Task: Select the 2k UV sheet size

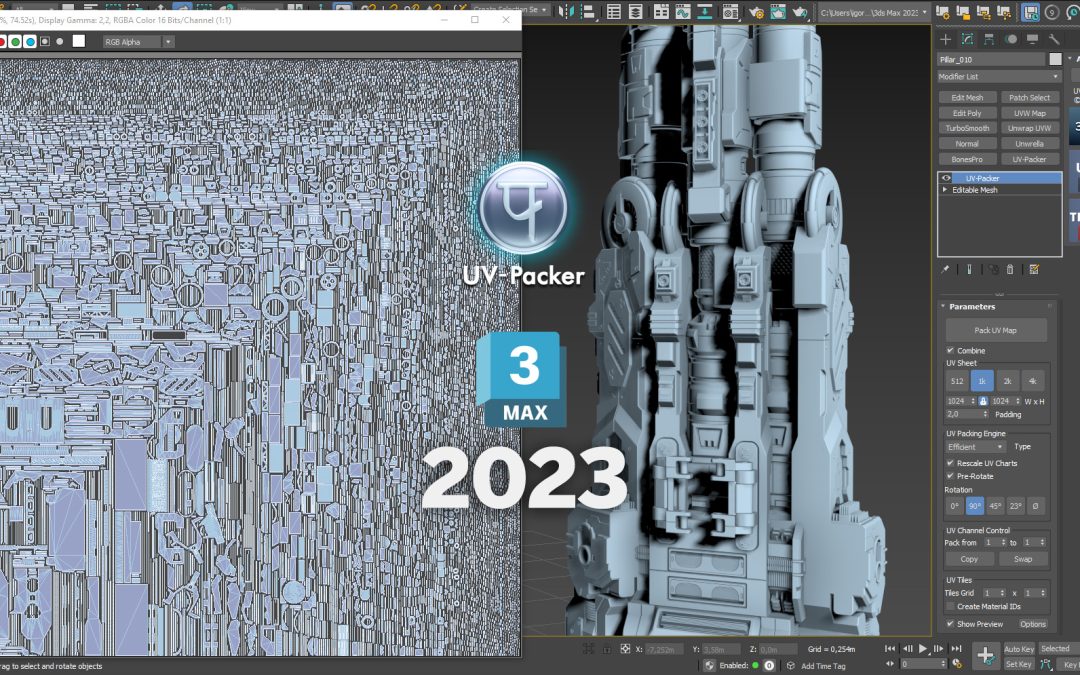Action: (1007, 381)
